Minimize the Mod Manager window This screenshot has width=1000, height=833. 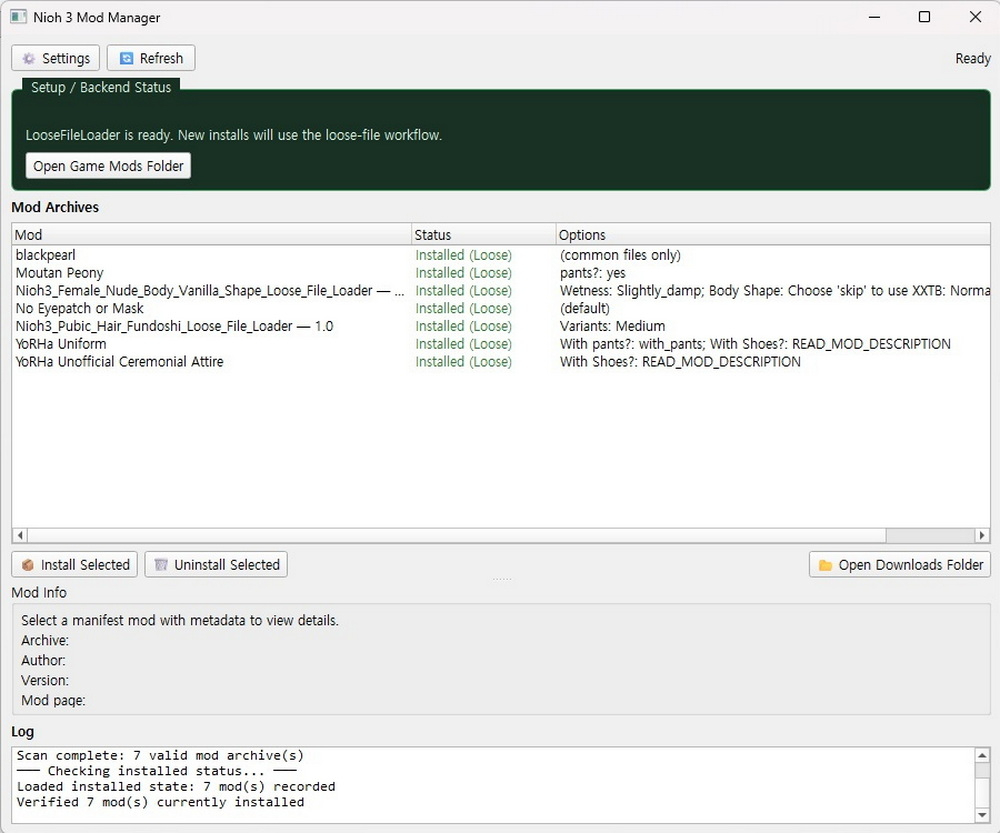[874, 17]
